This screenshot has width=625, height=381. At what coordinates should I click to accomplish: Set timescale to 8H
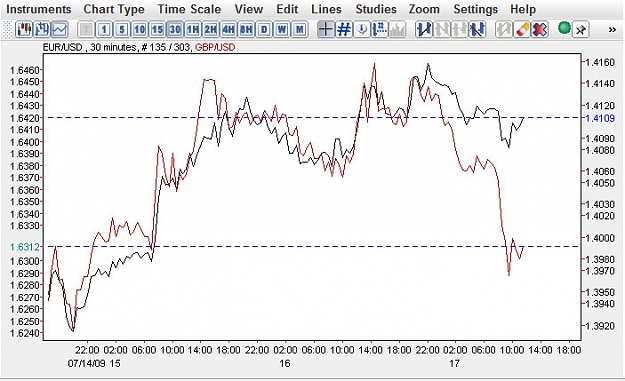coord(246,29)
